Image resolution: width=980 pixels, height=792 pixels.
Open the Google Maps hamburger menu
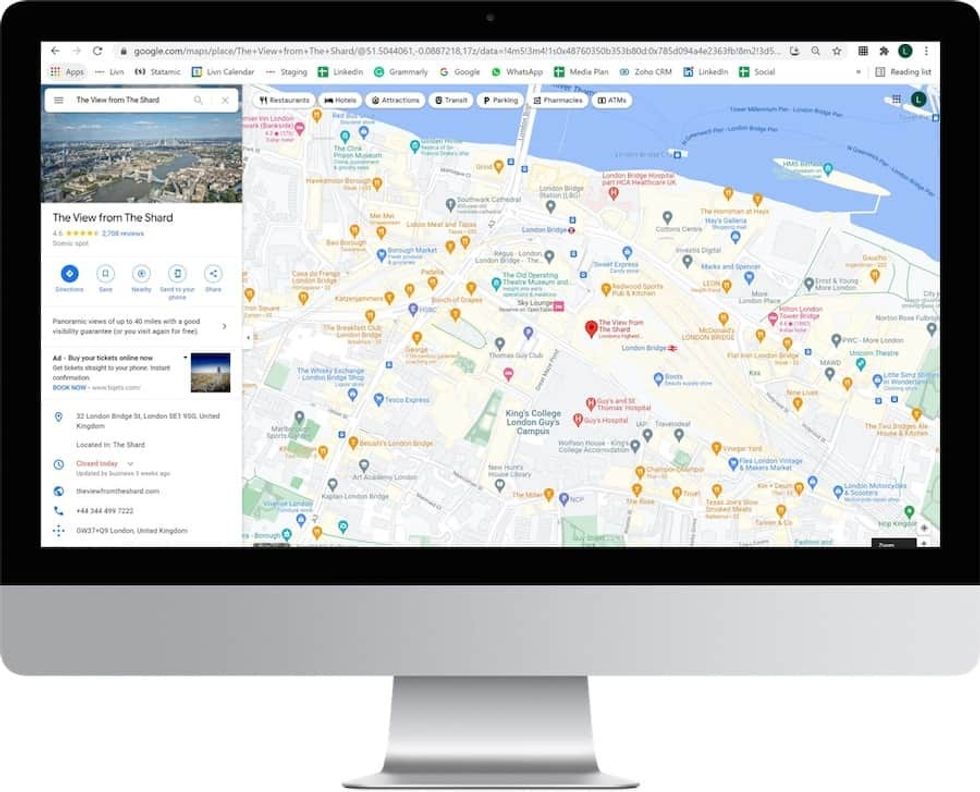click(58, 100)
